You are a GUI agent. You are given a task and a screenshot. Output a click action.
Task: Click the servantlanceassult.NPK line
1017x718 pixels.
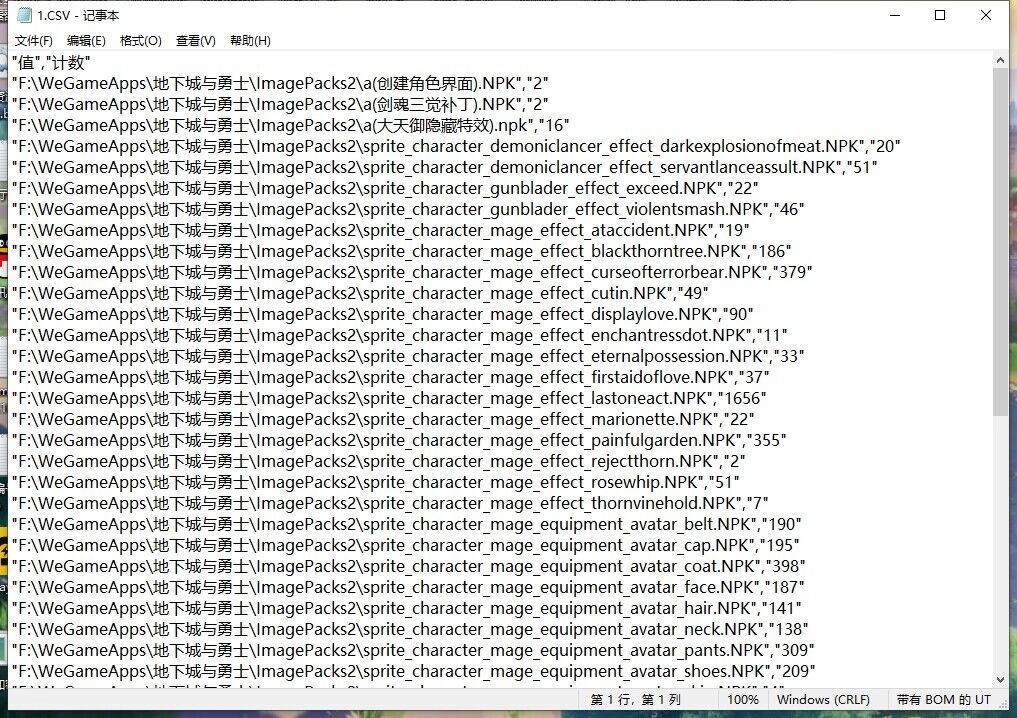coord(444,167)
